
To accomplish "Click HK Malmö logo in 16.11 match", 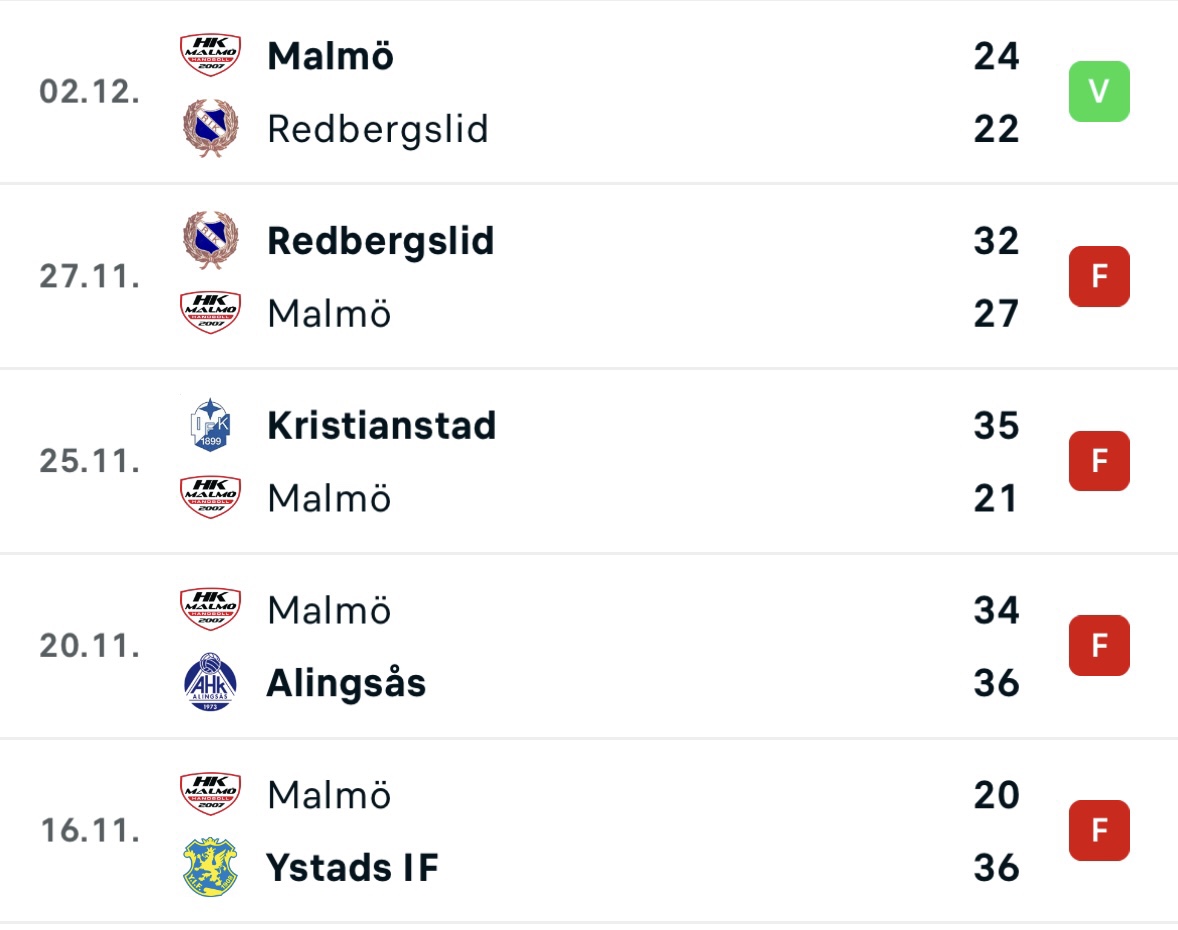I will point(210,794).
